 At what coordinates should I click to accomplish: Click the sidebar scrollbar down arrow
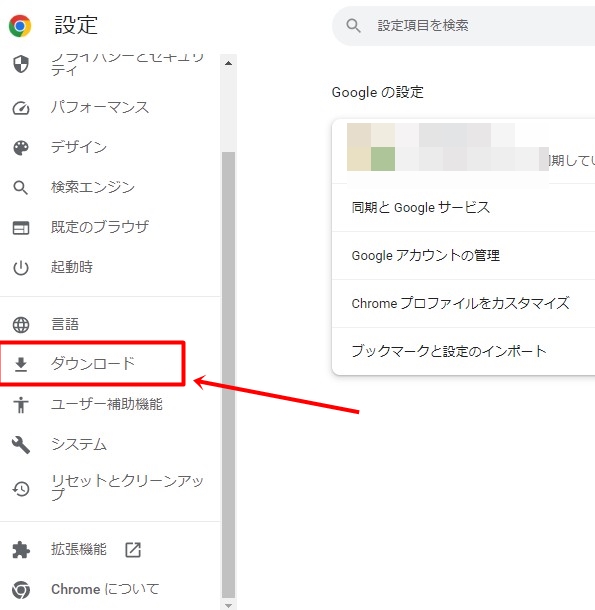tap(228, 605)
